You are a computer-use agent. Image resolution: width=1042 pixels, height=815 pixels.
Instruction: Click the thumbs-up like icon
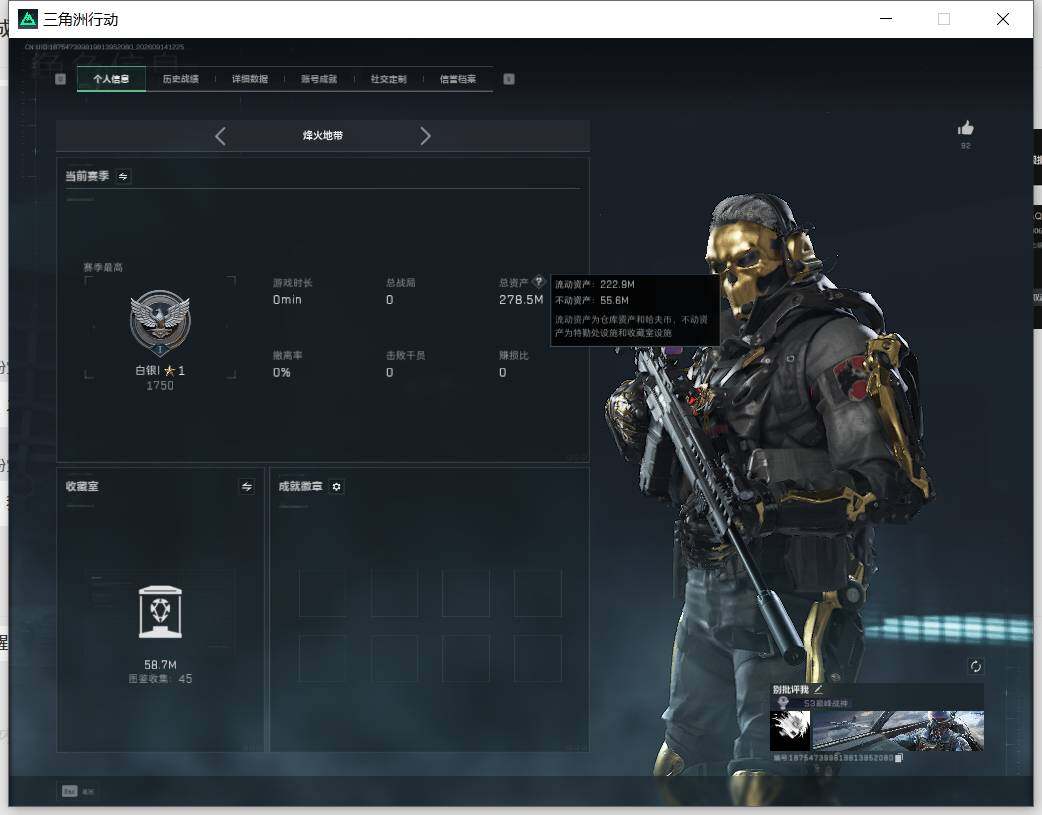966,128
